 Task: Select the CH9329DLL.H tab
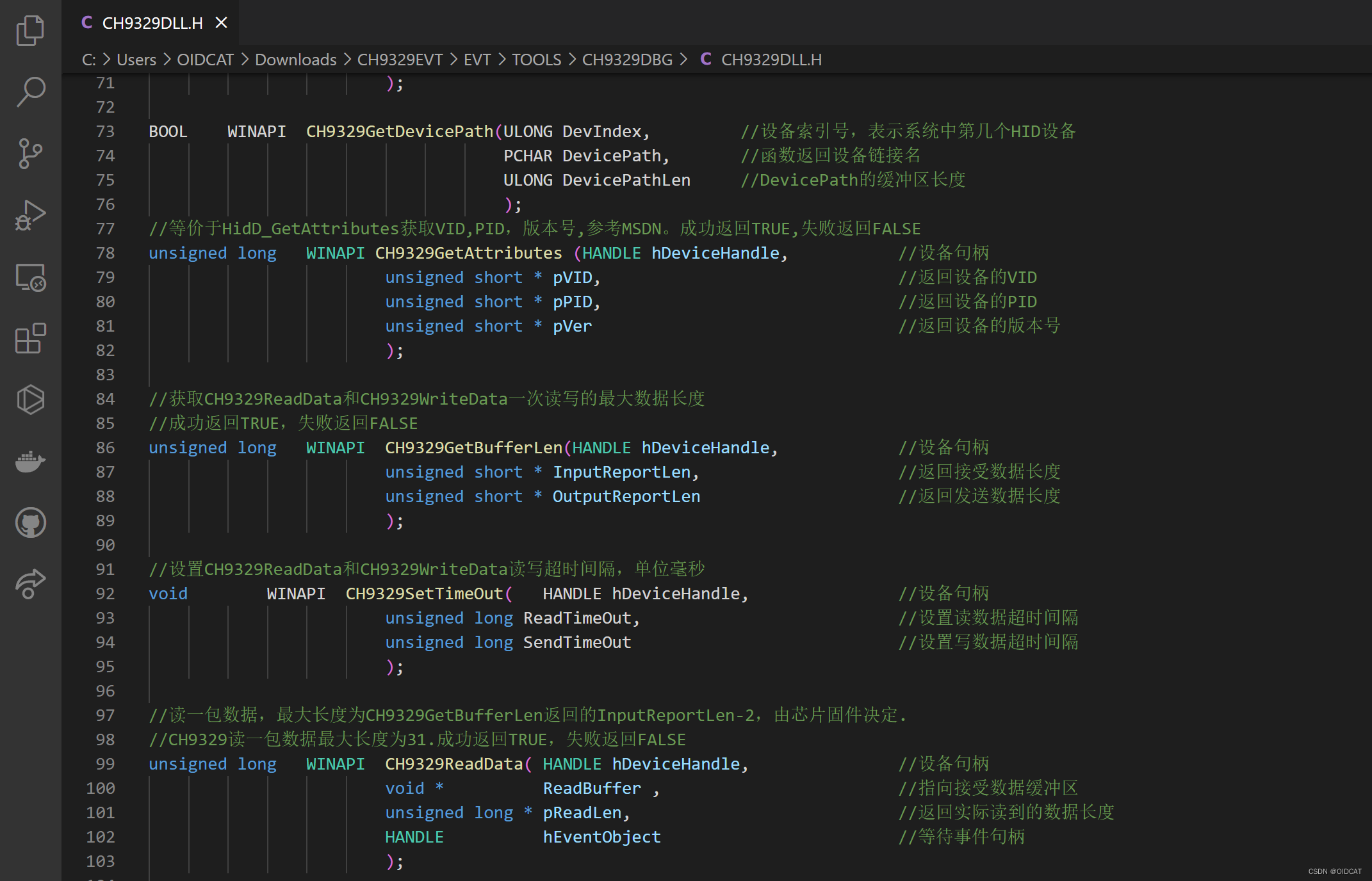(x=152, y=23)
